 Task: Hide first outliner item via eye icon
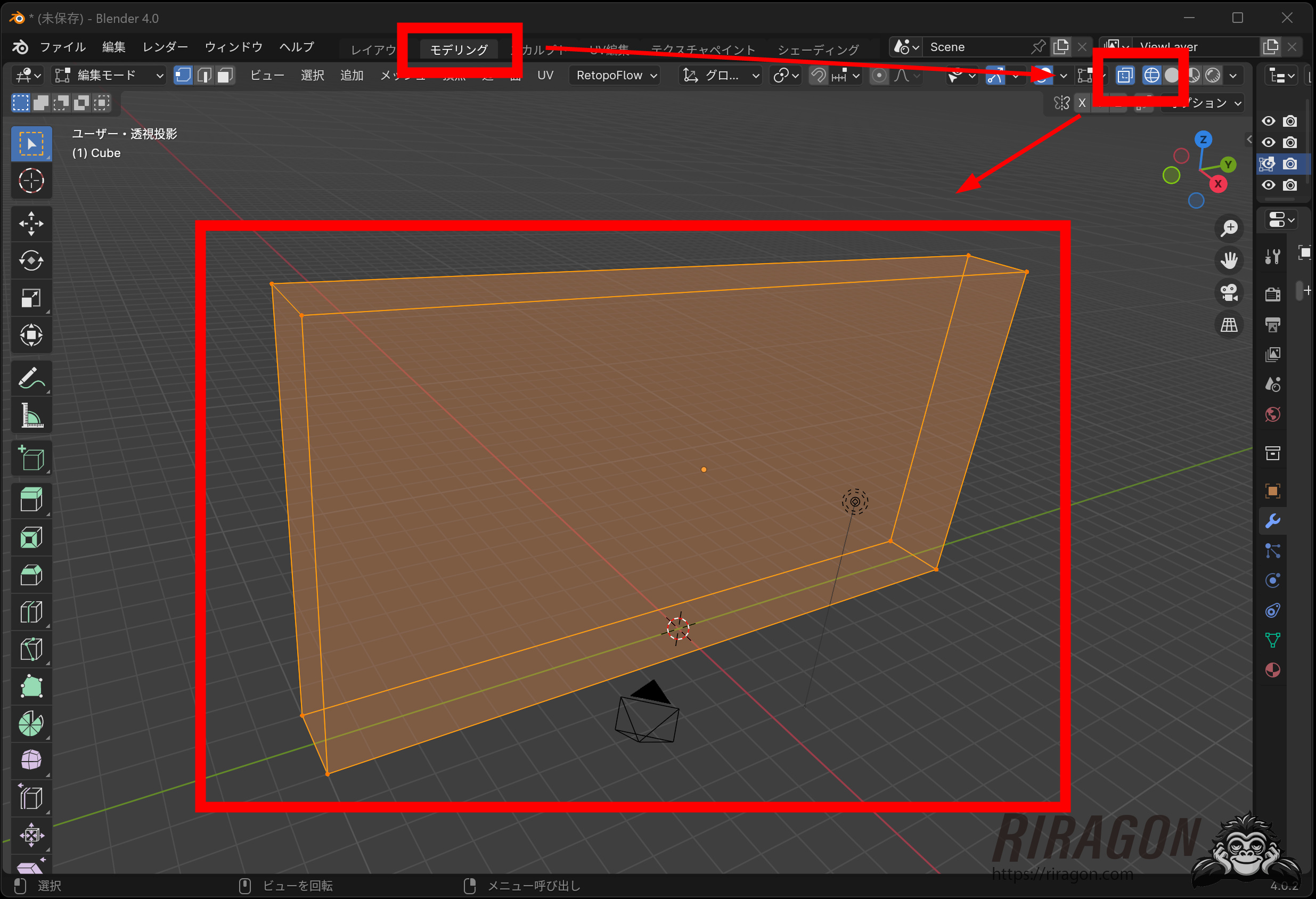pyautogui.click(x=1269, y=121)
